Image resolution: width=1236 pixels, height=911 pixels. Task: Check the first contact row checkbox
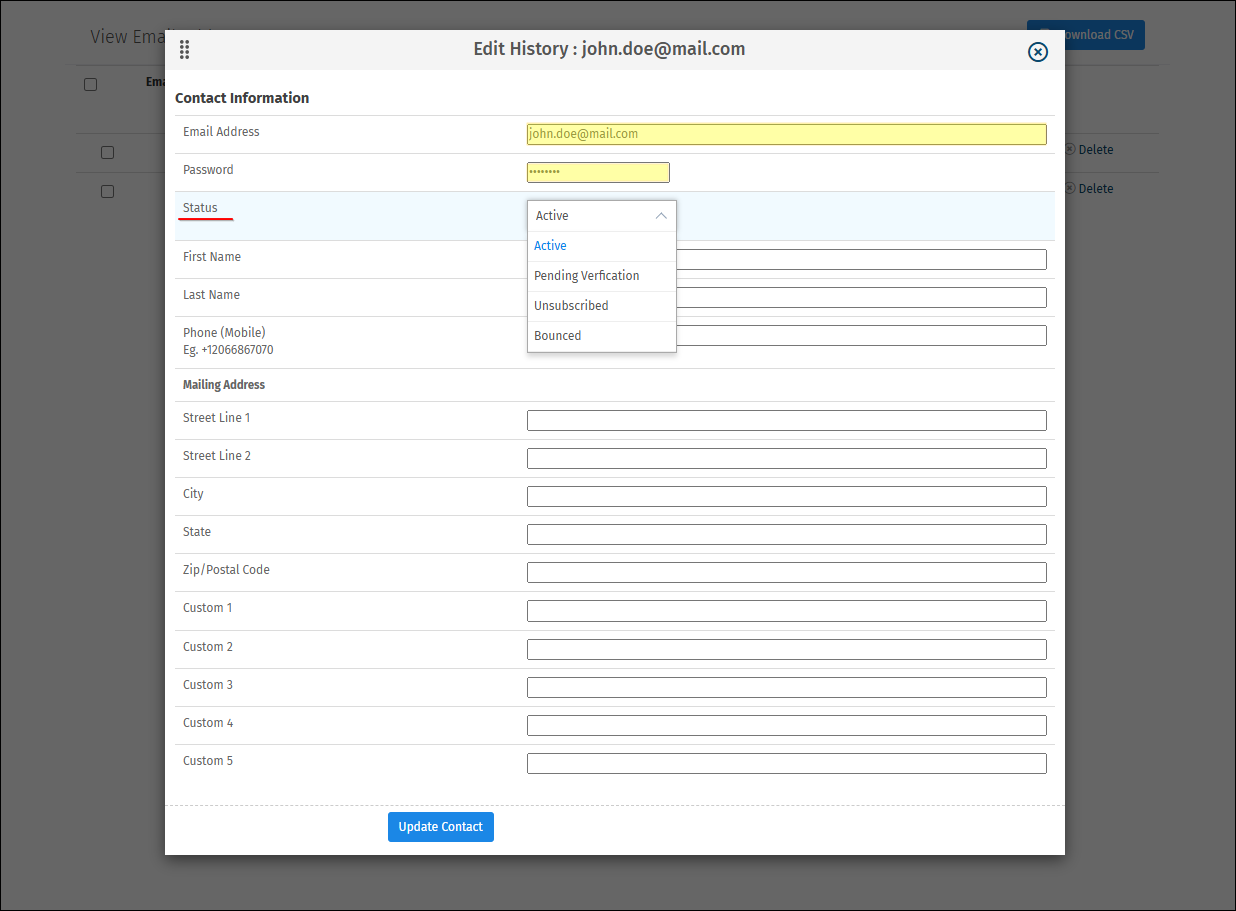pos(107,151)
